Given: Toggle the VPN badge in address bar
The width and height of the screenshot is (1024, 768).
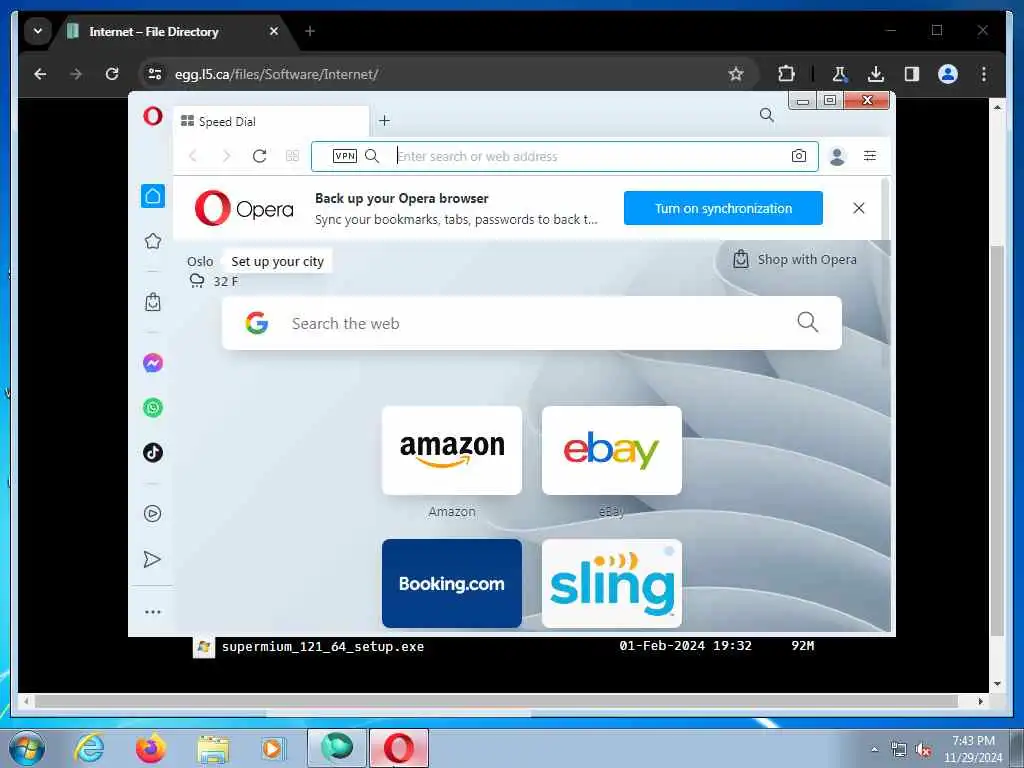Looking at the screenshot, I should point(345,156).
